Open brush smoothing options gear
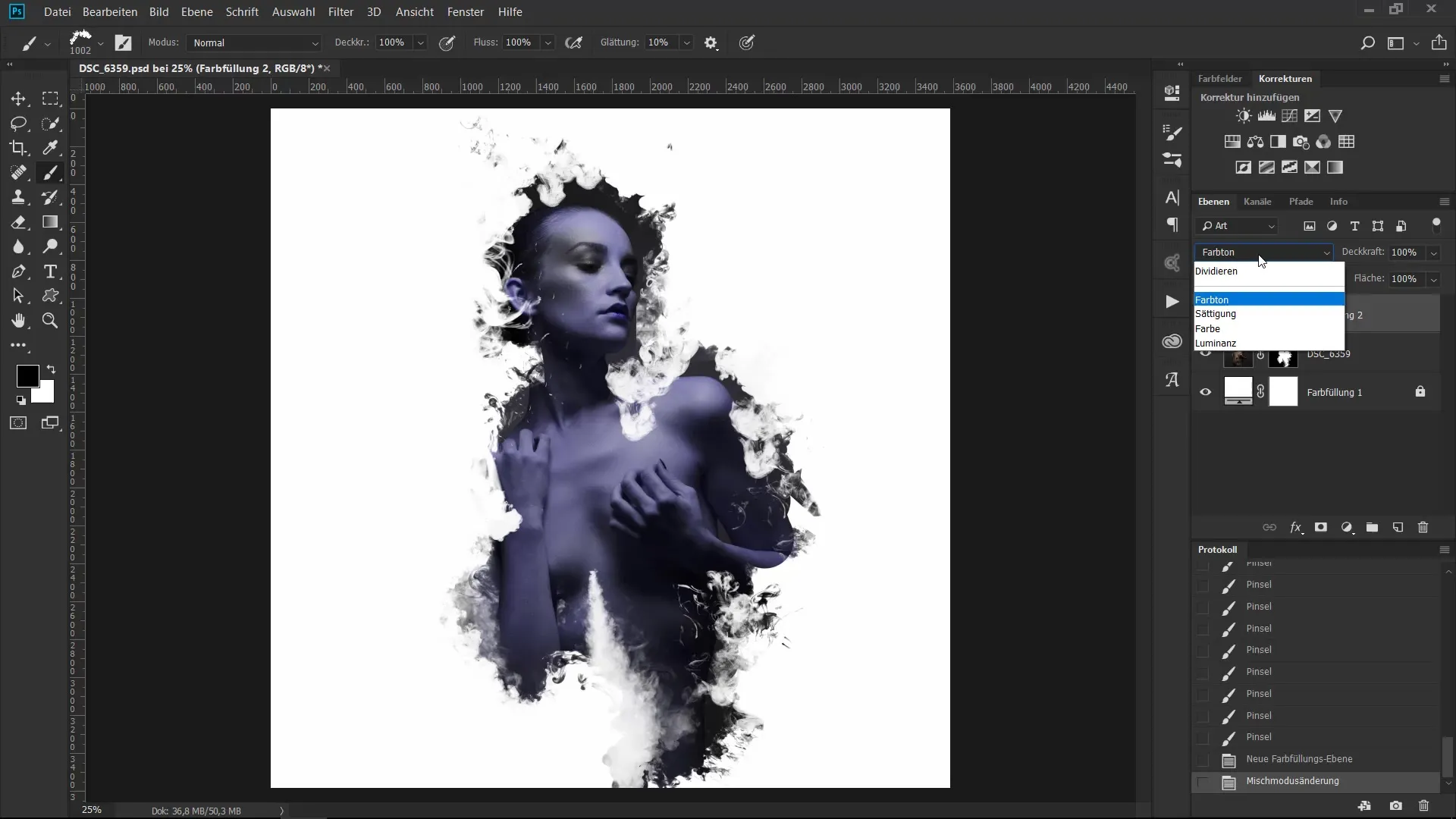This screenshot has height=819, width=1456. (711, 43)
